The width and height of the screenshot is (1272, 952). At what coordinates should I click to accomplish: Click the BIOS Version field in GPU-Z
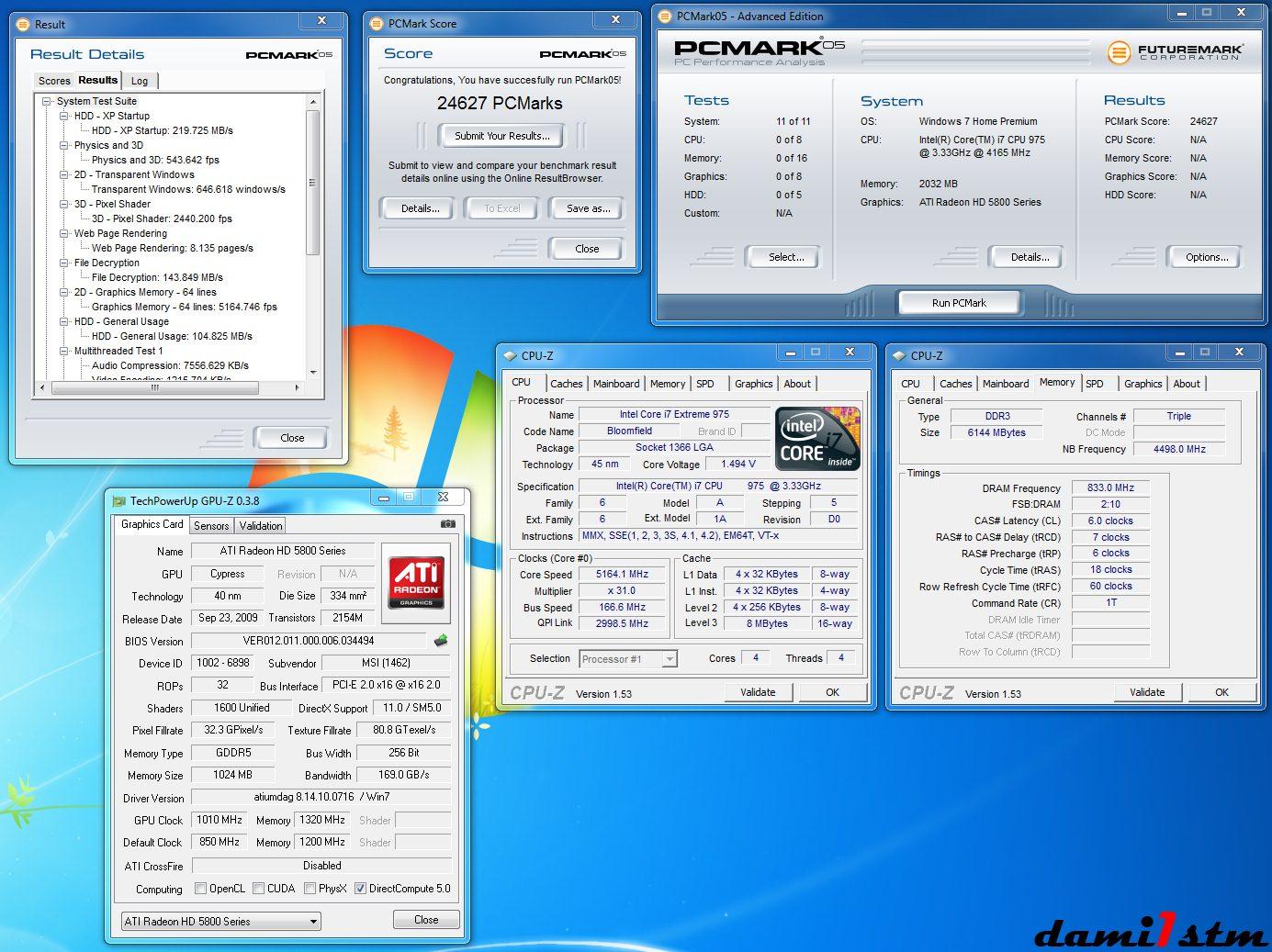309,641
